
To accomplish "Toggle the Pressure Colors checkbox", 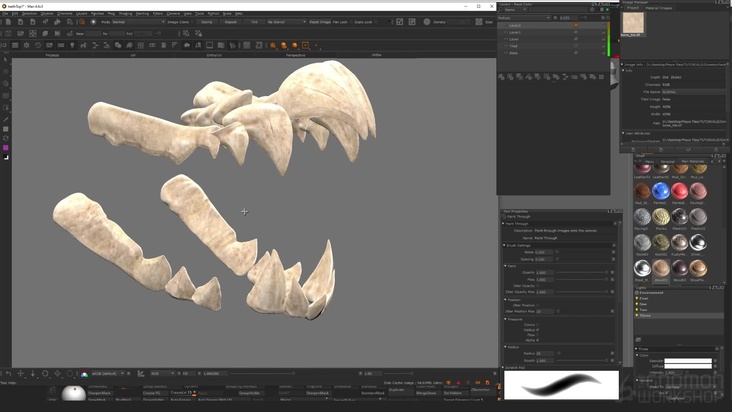I will coord(538,325).
